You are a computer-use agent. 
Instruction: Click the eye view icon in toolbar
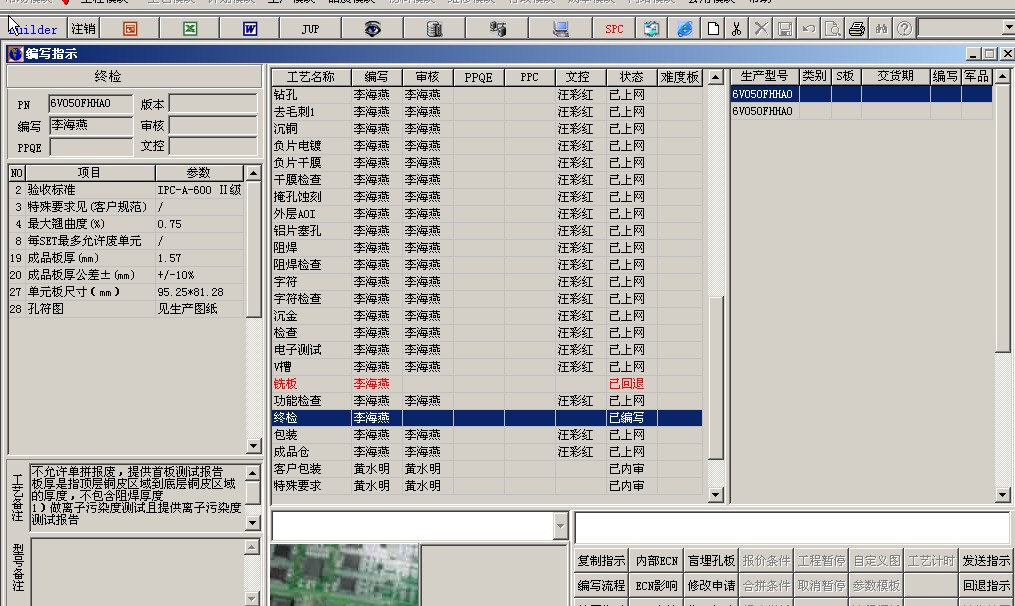(x=372, y=28)
